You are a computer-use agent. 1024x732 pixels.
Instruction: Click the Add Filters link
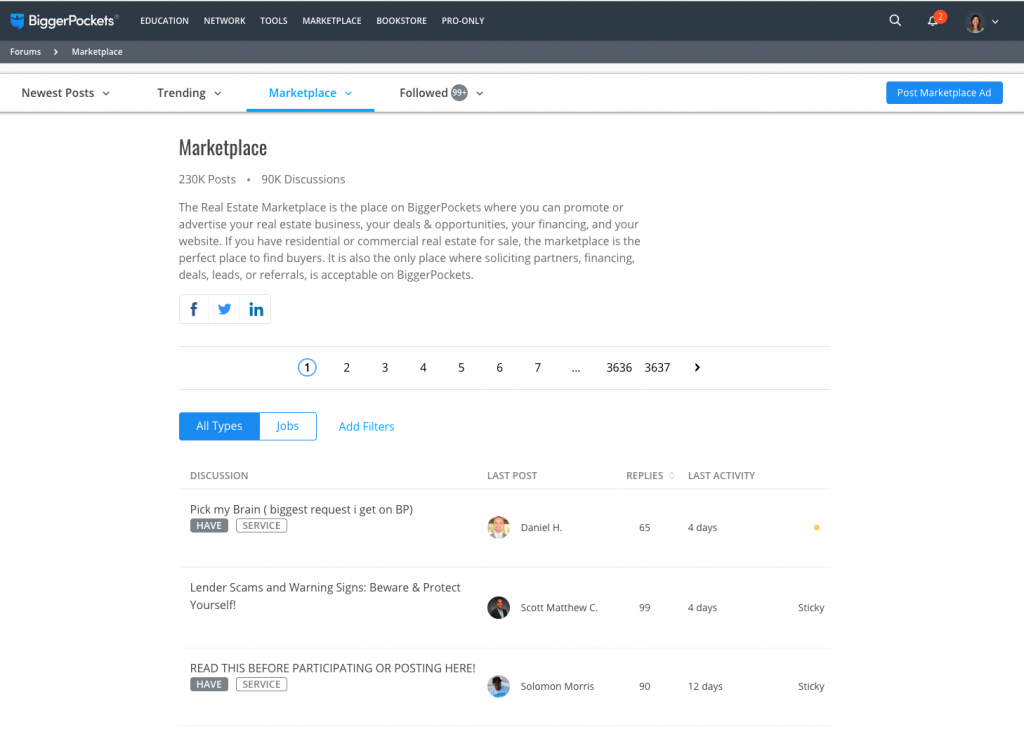click(x=366, y=426)
